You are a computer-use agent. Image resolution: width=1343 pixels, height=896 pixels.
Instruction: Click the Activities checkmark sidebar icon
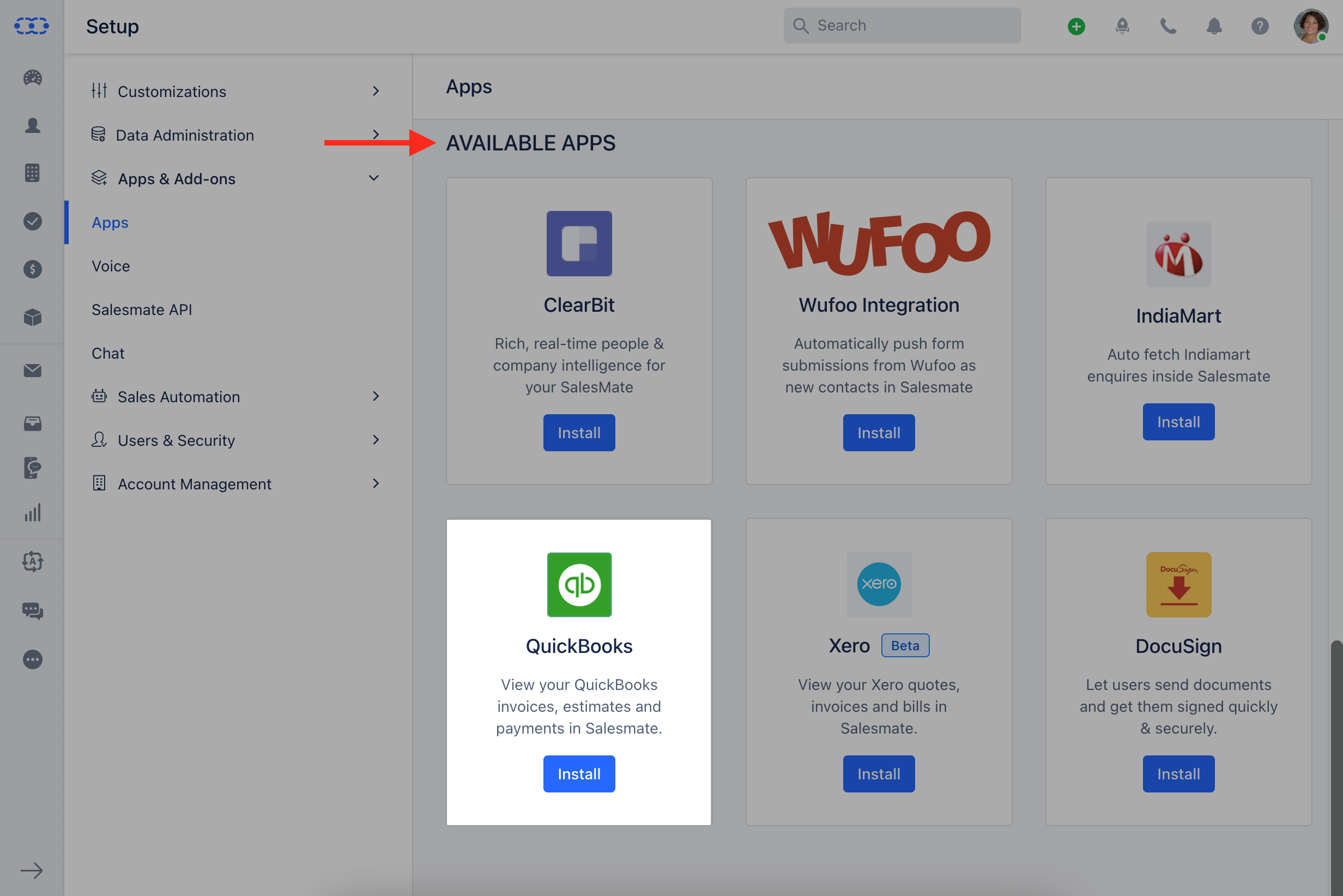32,222
